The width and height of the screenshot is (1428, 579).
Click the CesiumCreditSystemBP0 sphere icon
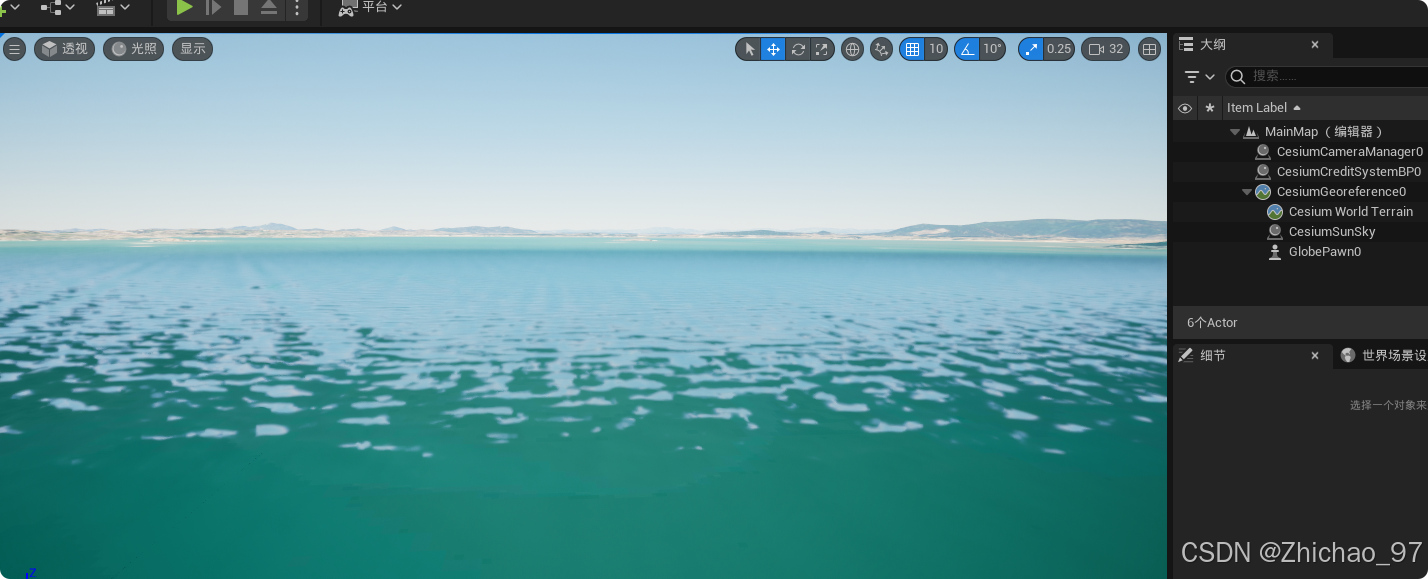click(1263, 172)
